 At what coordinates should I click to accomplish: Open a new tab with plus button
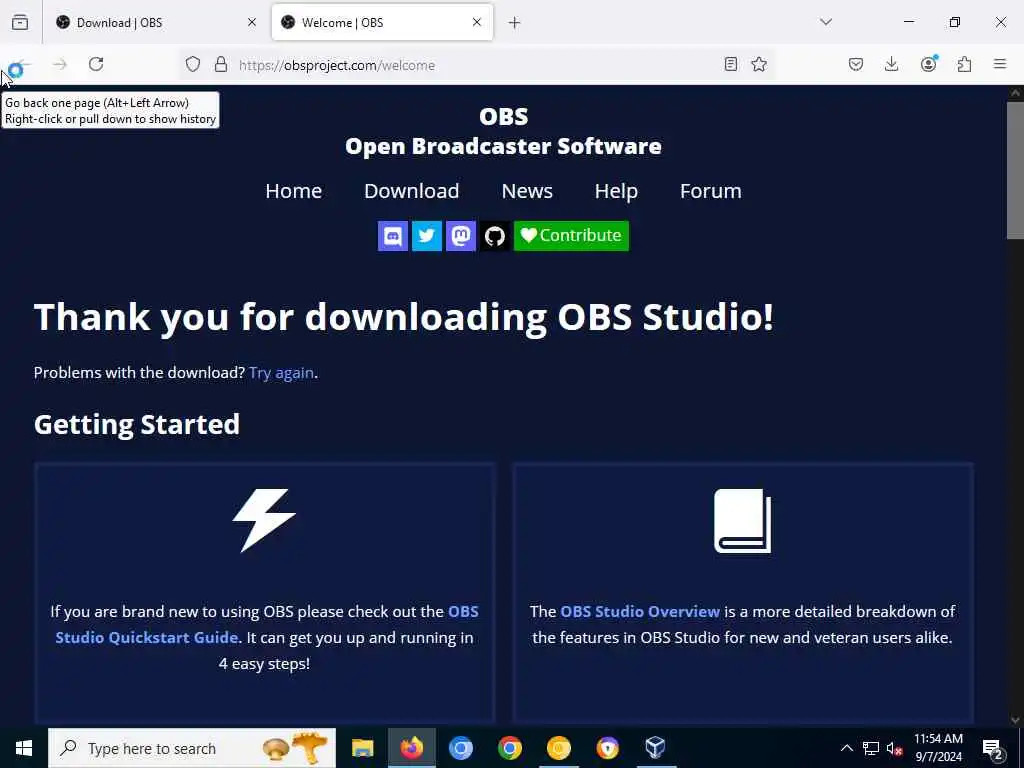(x=515, y=23)
